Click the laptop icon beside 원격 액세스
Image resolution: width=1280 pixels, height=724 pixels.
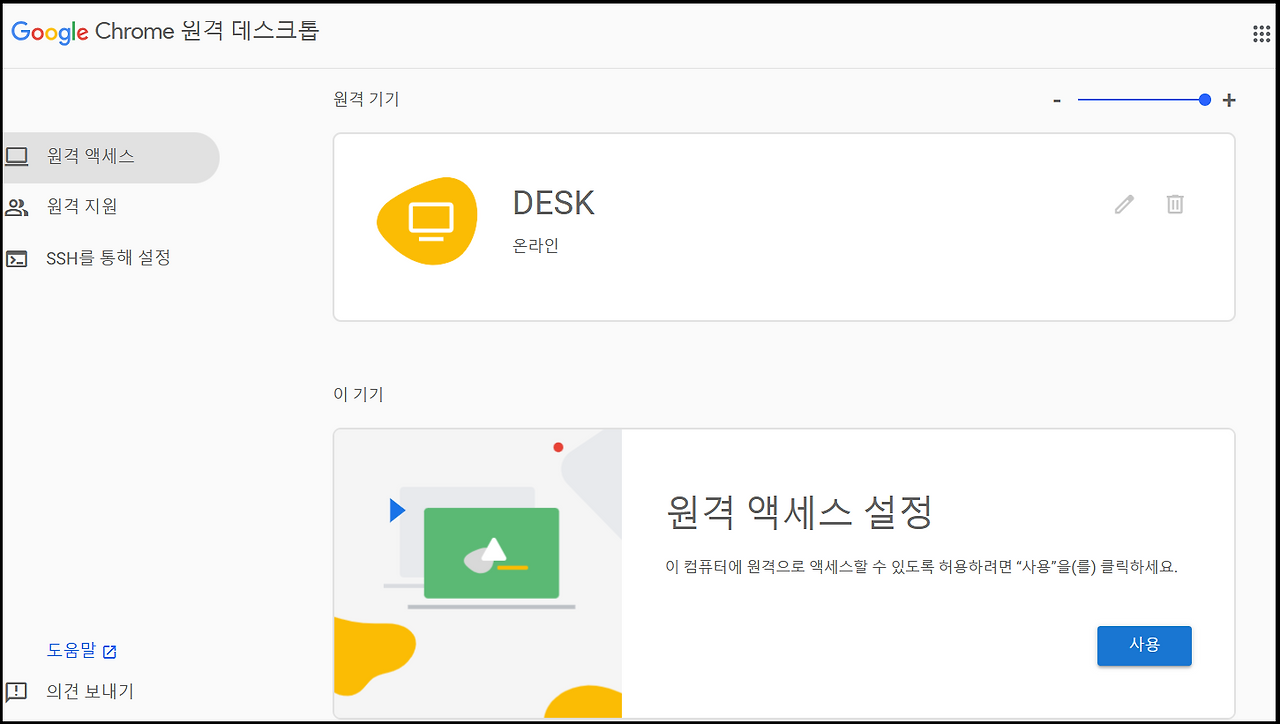point(17,157)
